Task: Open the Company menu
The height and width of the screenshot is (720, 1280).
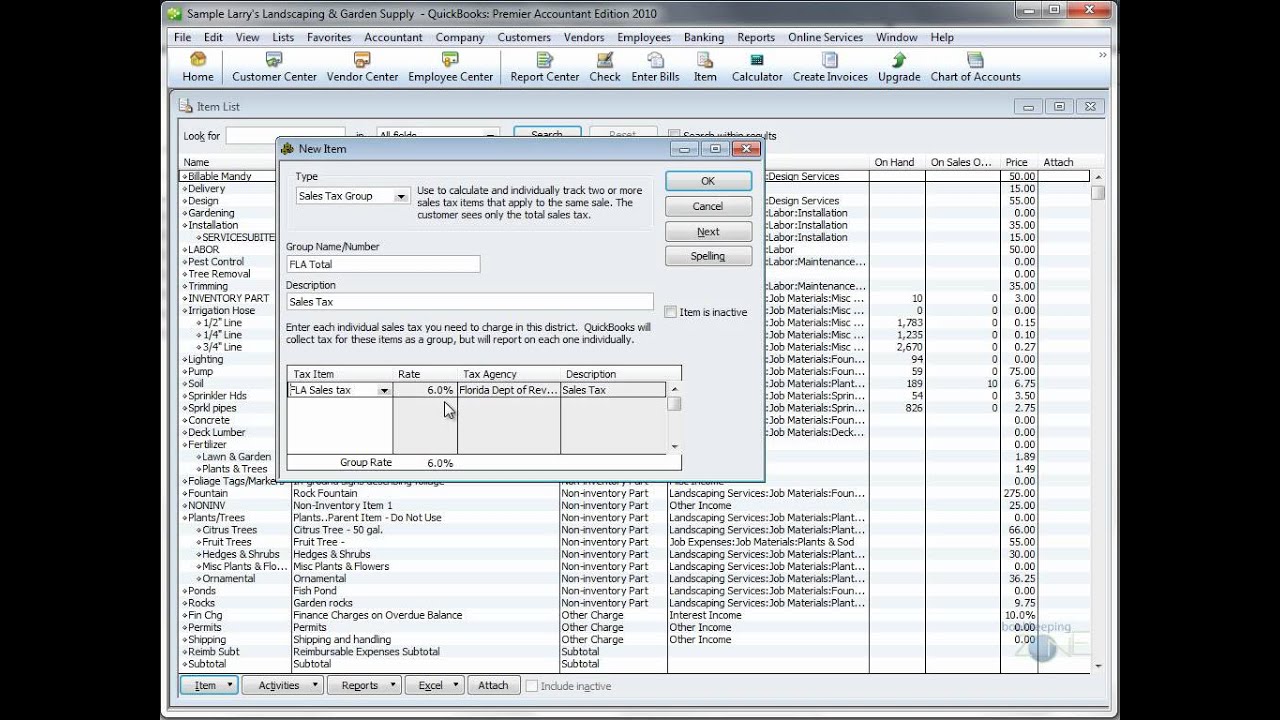Action: 460,37
